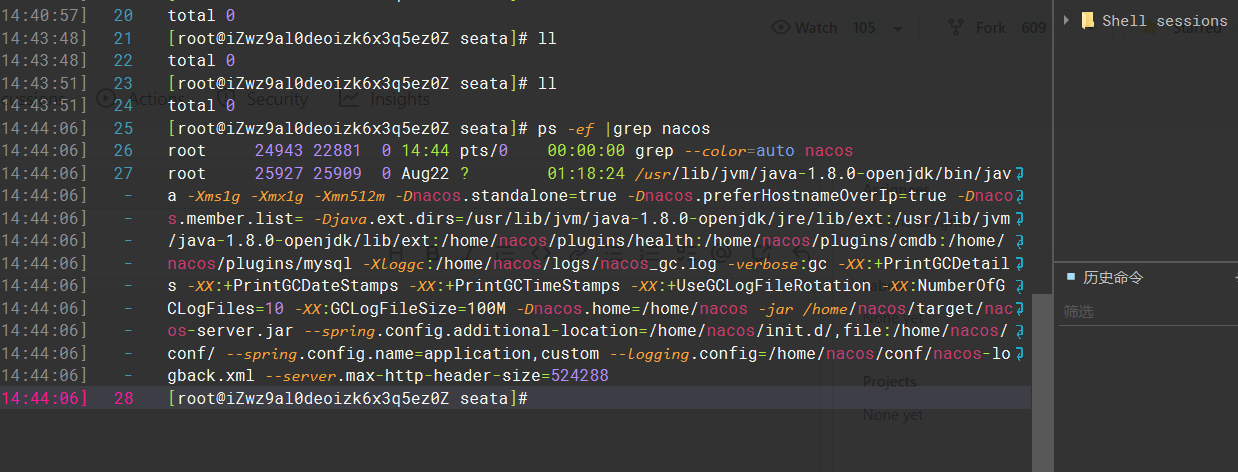Select the Shell sessions tree item label
Viewport: 1238px width, 472px height.
[x=1164, y=20]
